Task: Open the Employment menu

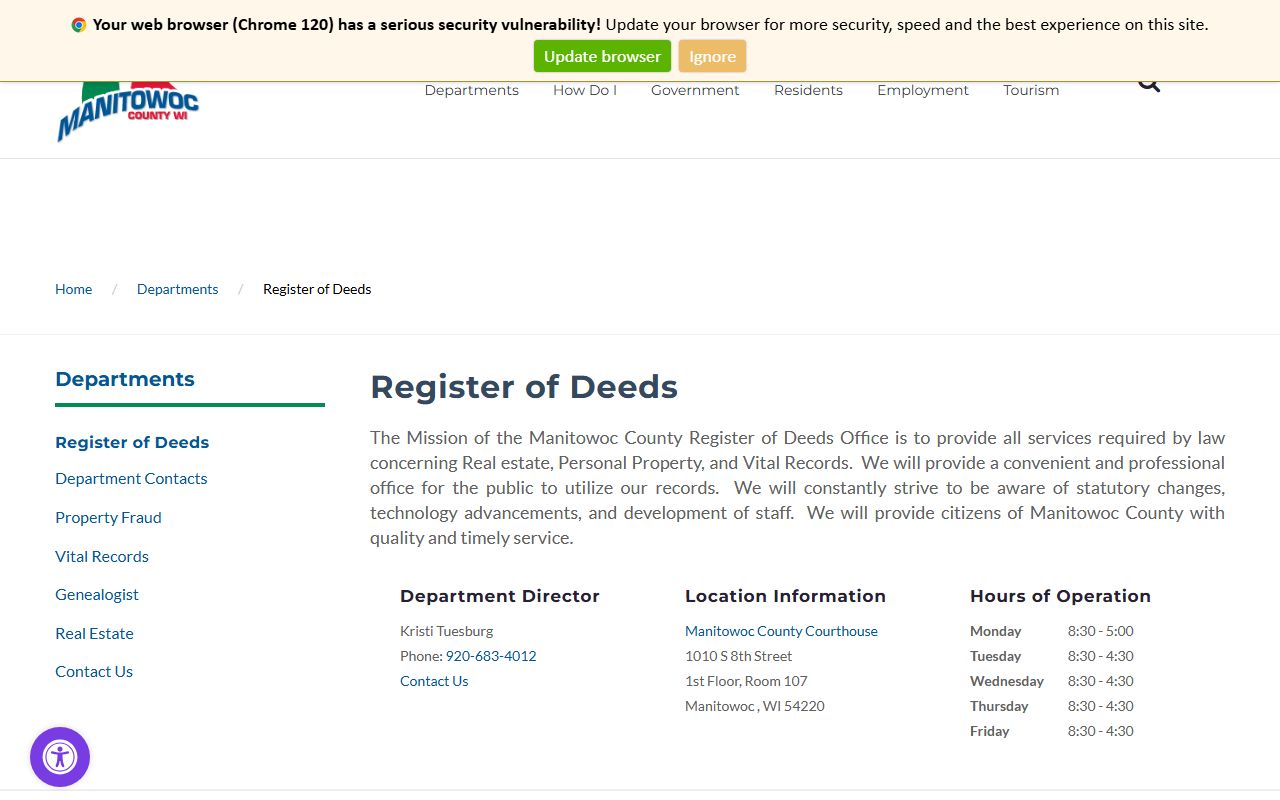Action: [x=923, y=90]
